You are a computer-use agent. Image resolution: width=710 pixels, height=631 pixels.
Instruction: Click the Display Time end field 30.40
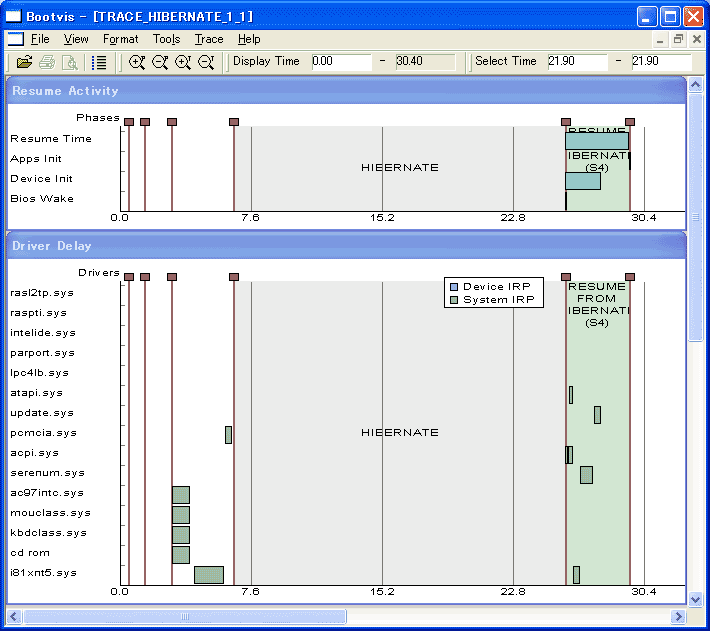click(x=425, y=62)
